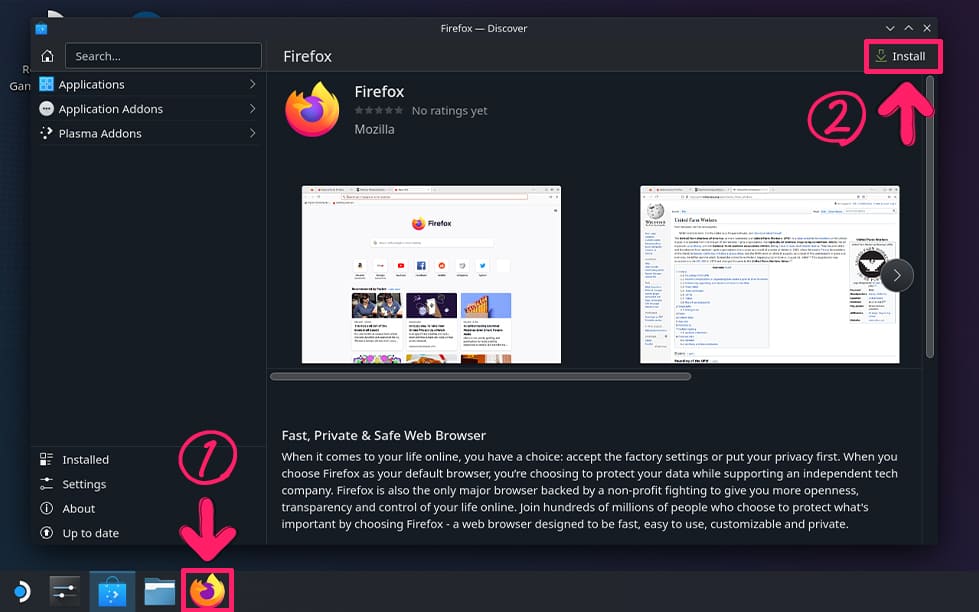Viewport: 979px width, 612px height.
Task: Expand the Plasma Addons chevron arrow
Action: coord(252,133)
